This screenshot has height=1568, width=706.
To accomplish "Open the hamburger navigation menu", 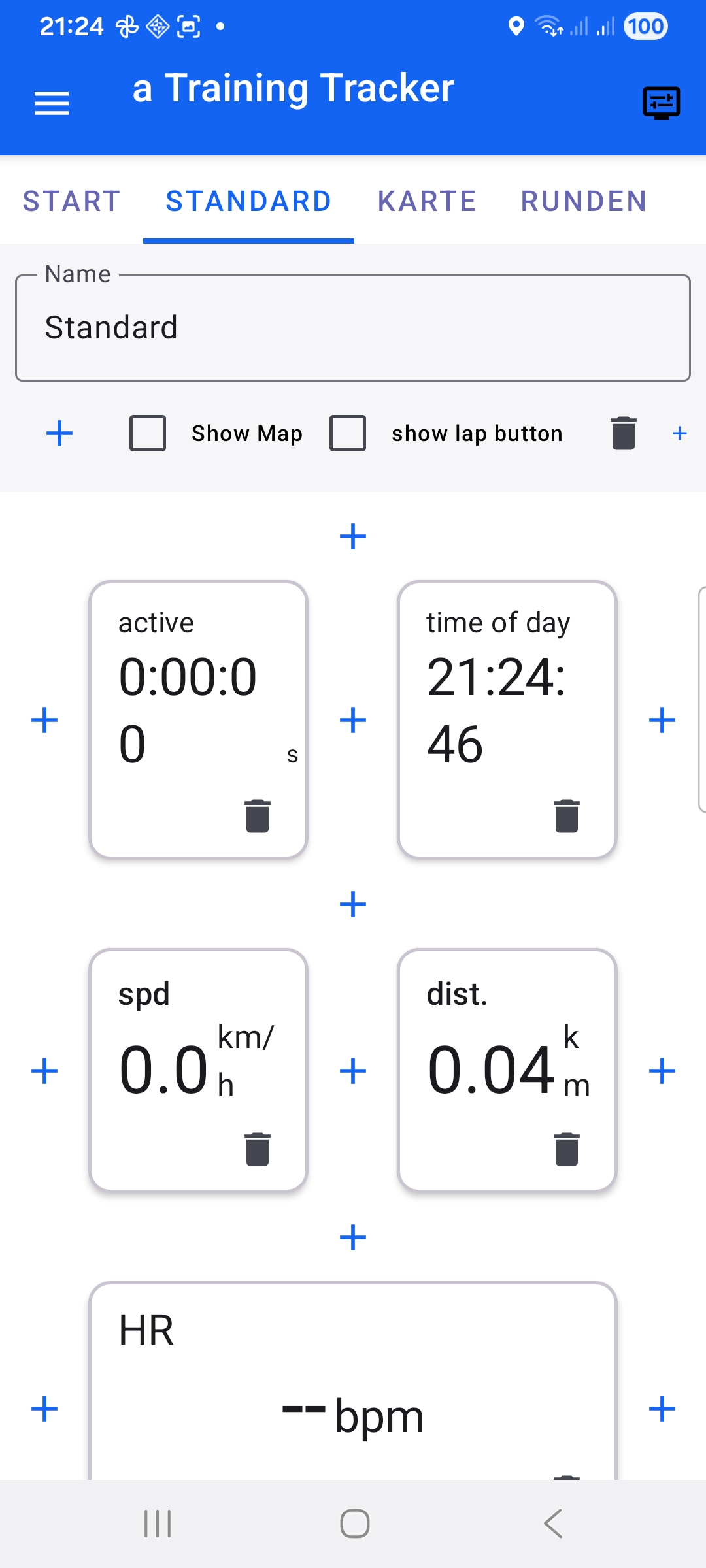I will (52, 104).
